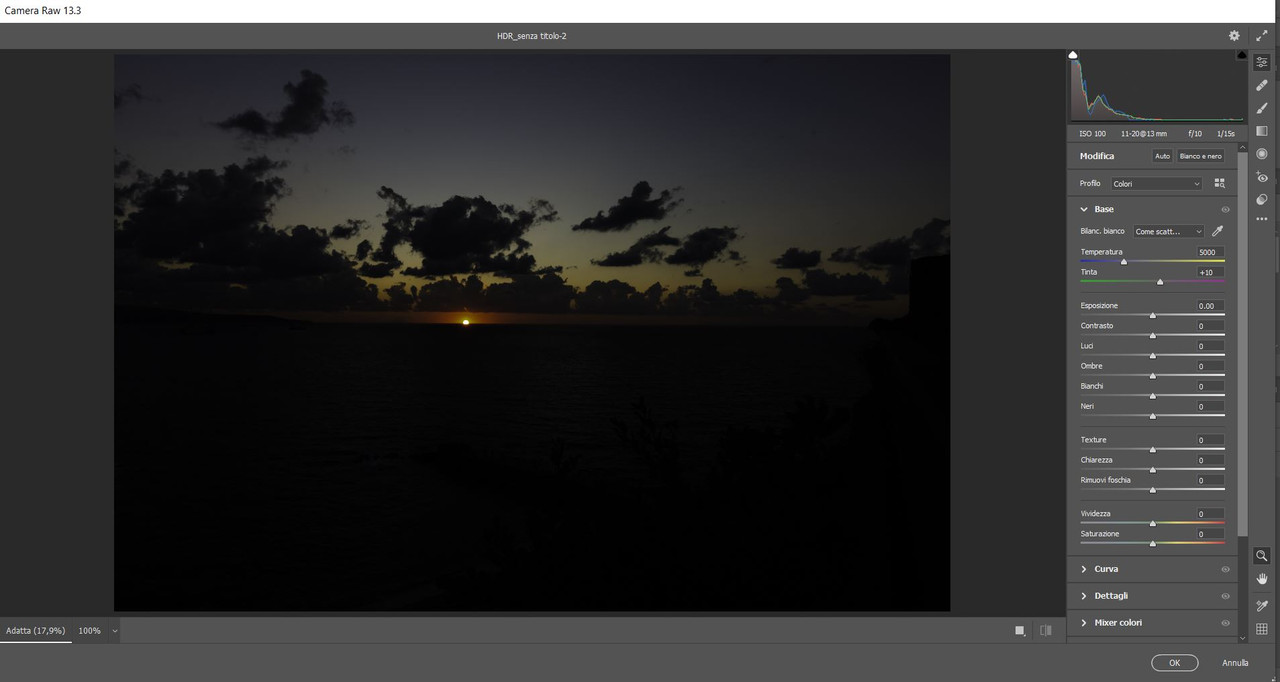This screenshot has width=1280, height=682.
Task: Select the Zoom magnifier tool
Action: pyautogui.click(x=1262, y=556)
